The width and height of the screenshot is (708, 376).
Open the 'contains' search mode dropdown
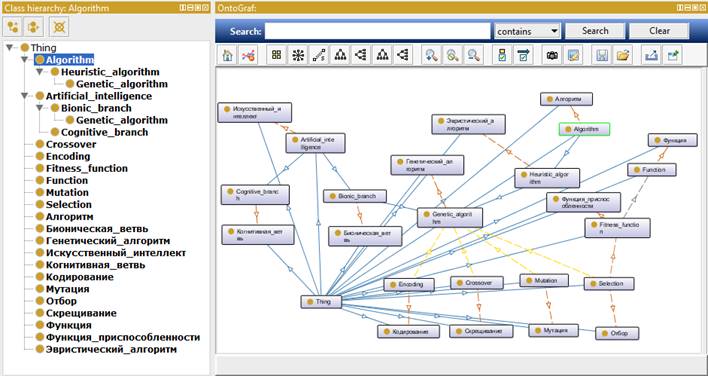[527, 31]
